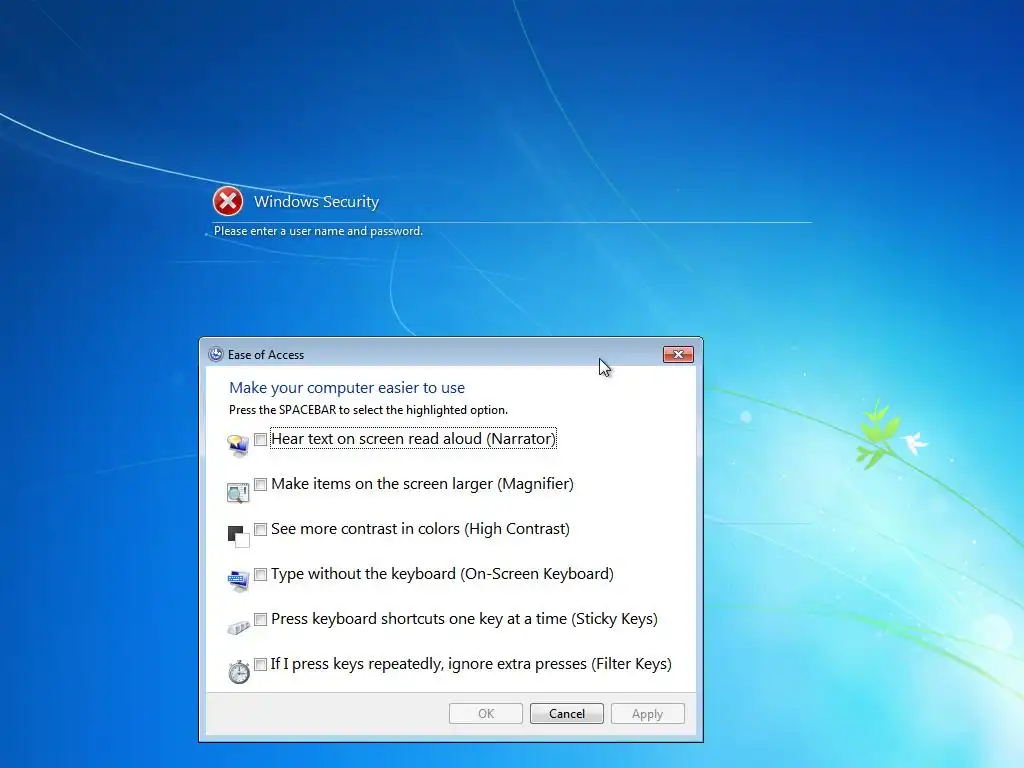Tick the Magnifier checkbox

click(x=261, y=484)
